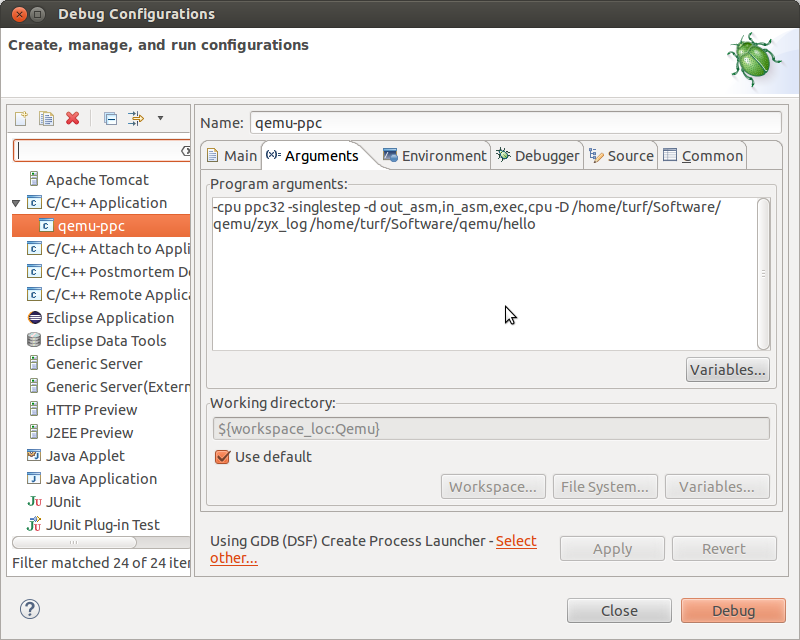
Task: Click the File System... button
Action: pos(605,487)
